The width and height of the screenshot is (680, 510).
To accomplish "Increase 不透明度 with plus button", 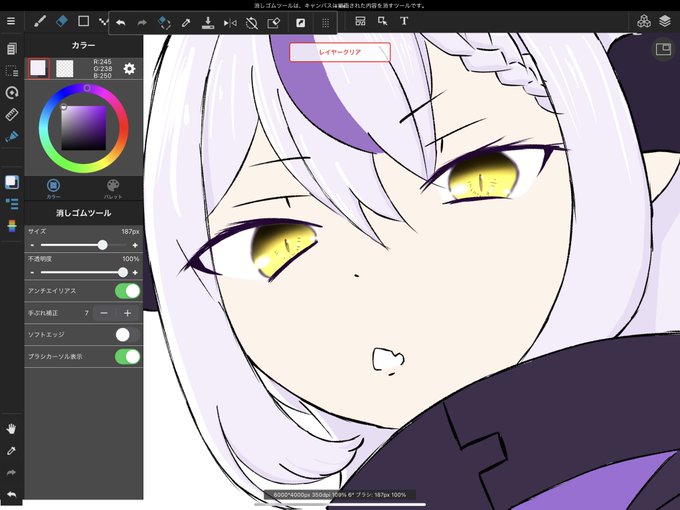I will click(x=135, y=272).
